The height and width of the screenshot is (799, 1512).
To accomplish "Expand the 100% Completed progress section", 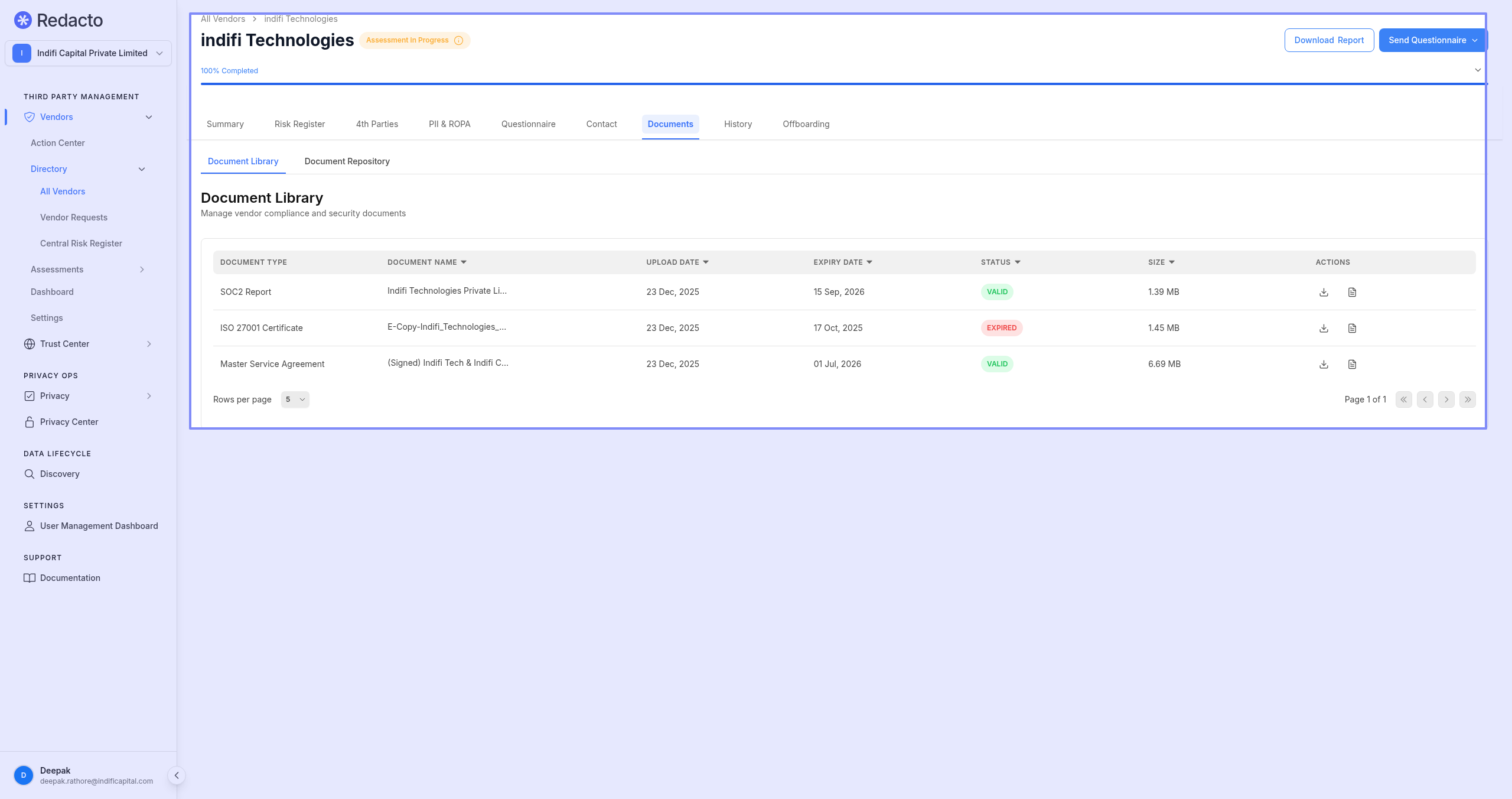I will 1478,70.
